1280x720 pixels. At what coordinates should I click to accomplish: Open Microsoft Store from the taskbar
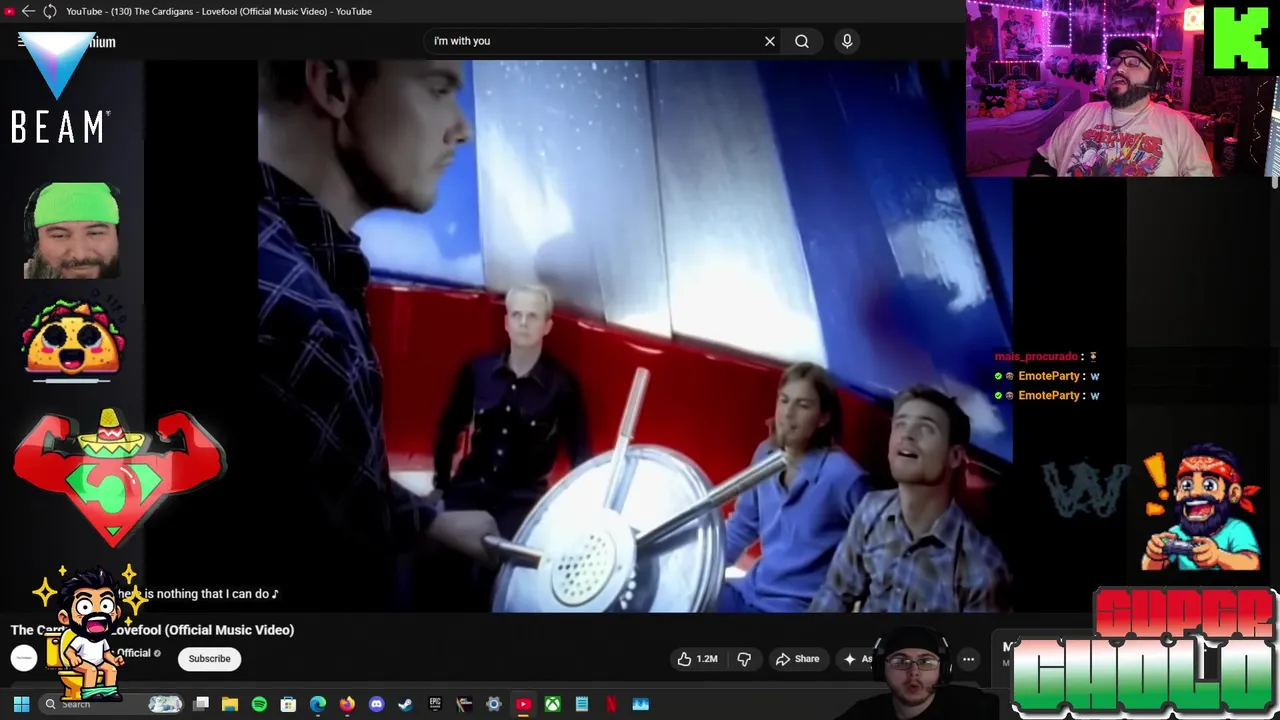point(288,704)
